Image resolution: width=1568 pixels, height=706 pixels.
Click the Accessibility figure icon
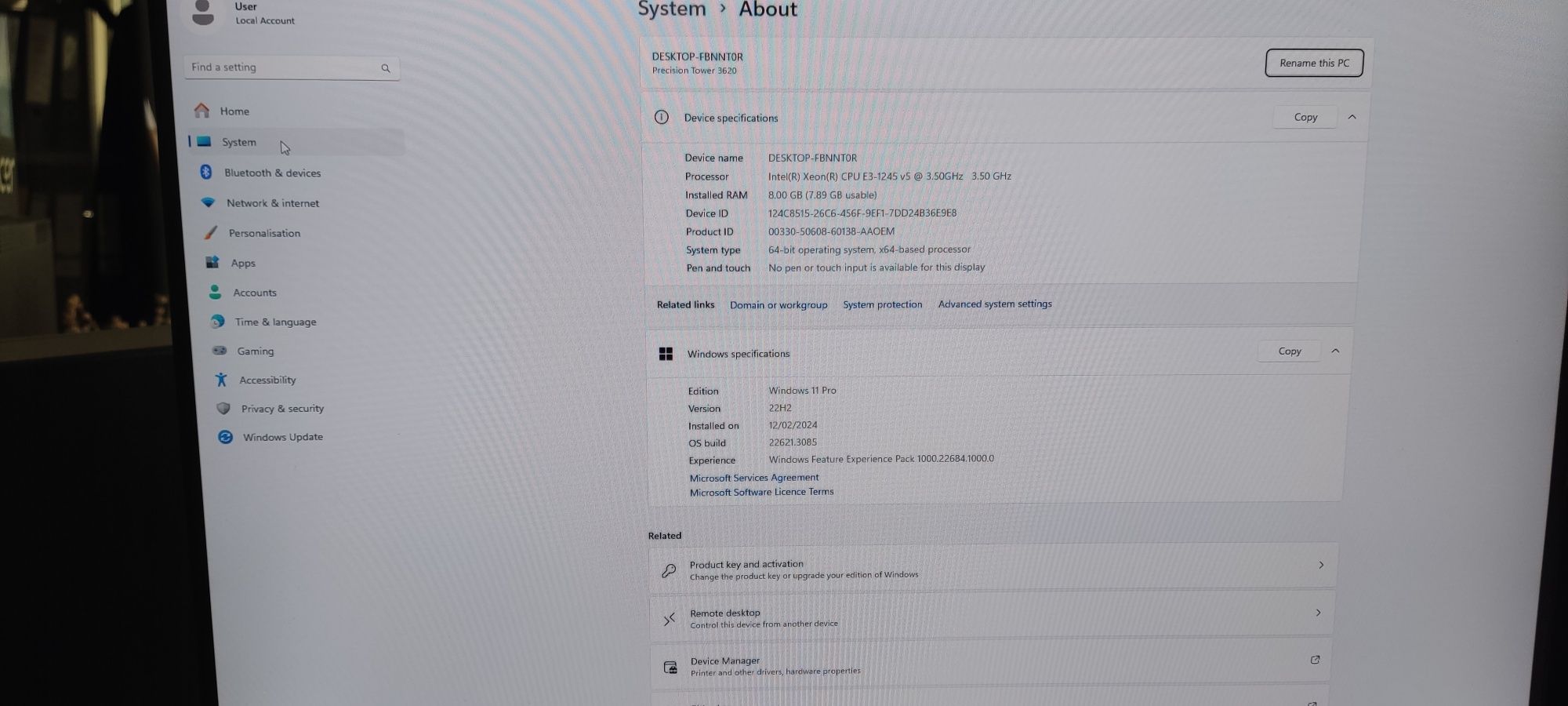coord(222,380)
